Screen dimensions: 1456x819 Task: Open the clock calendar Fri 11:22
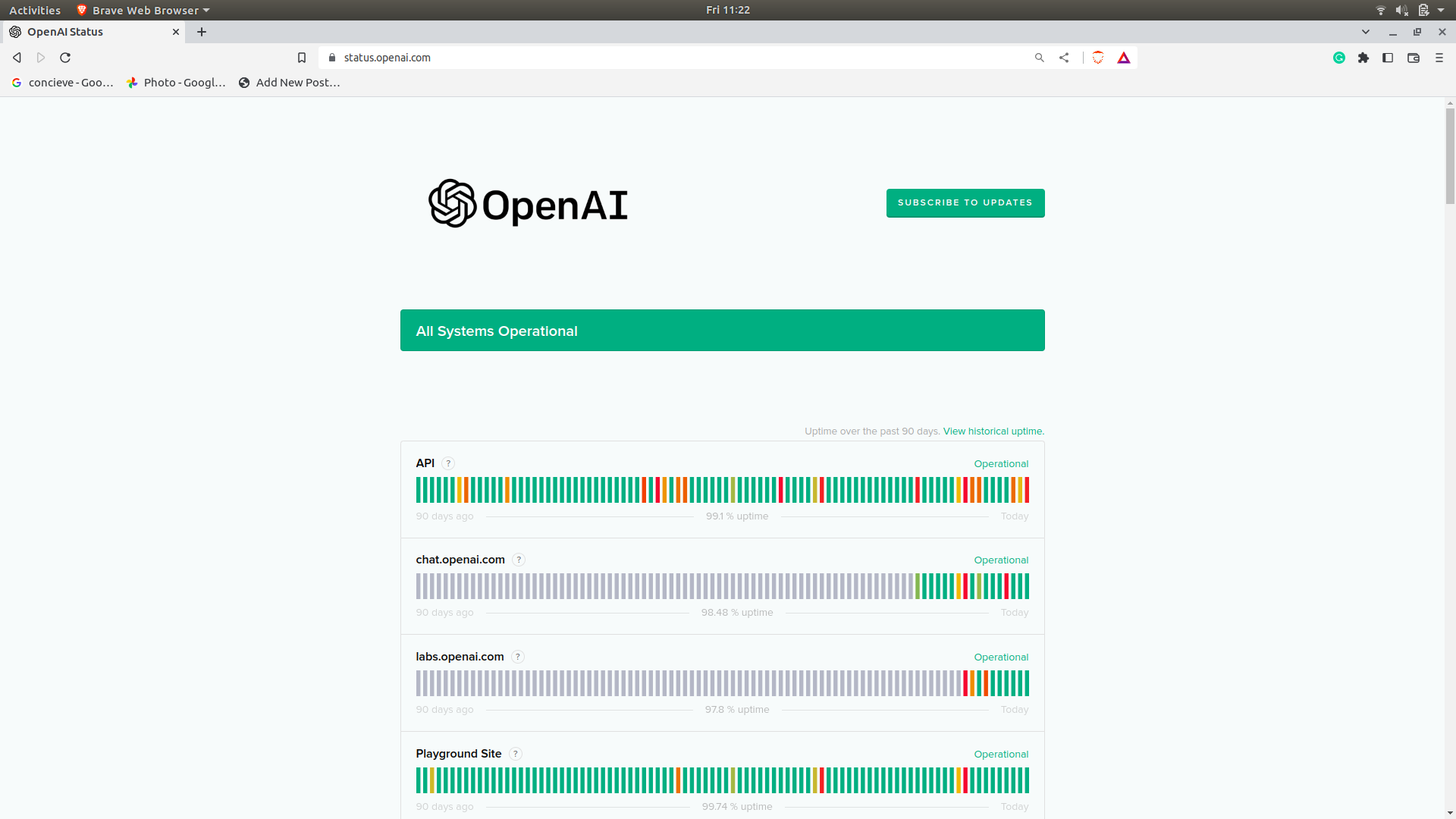coord(728,10)
